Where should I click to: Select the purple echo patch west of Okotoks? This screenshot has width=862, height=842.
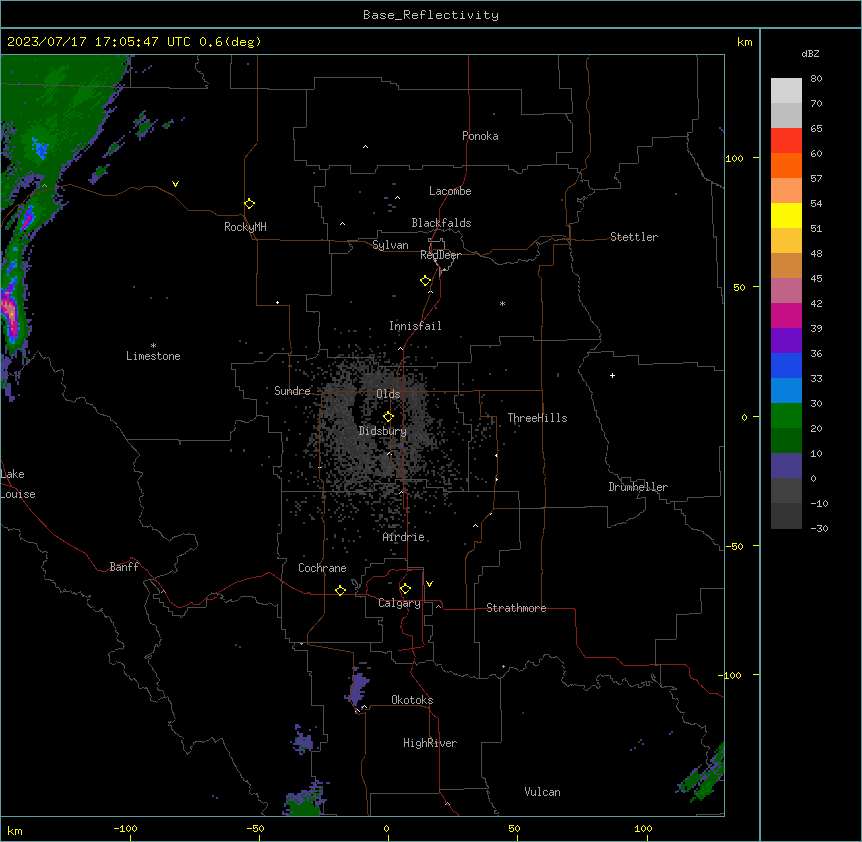(358, 686)
